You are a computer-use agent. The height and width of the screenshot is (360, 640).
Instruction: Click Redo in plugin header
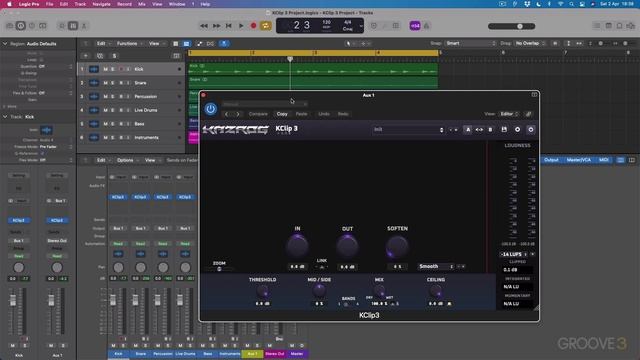[x=343, y=114]
